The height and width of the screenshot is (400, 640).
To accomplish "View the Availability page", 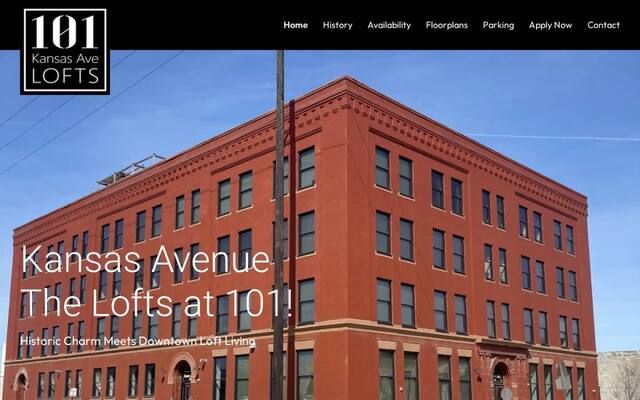I will pos(389,25).
